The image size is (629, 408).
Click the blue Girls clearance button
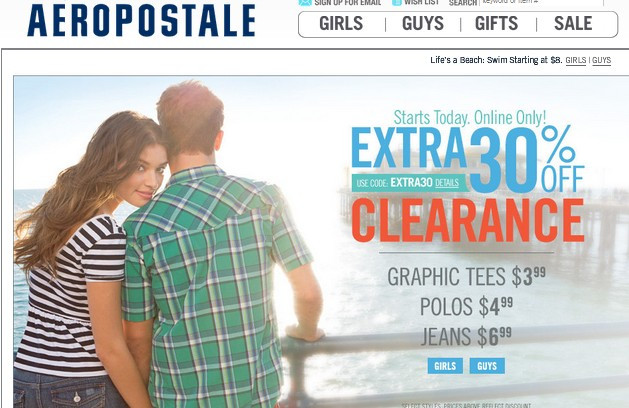click(445, 366)
